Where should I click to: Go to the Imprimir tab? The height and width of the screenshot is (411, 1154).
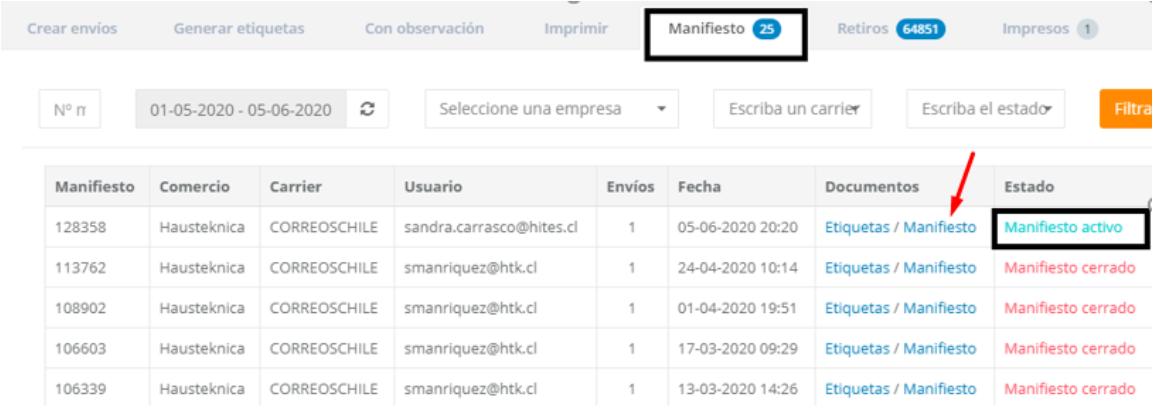point(576,29)
